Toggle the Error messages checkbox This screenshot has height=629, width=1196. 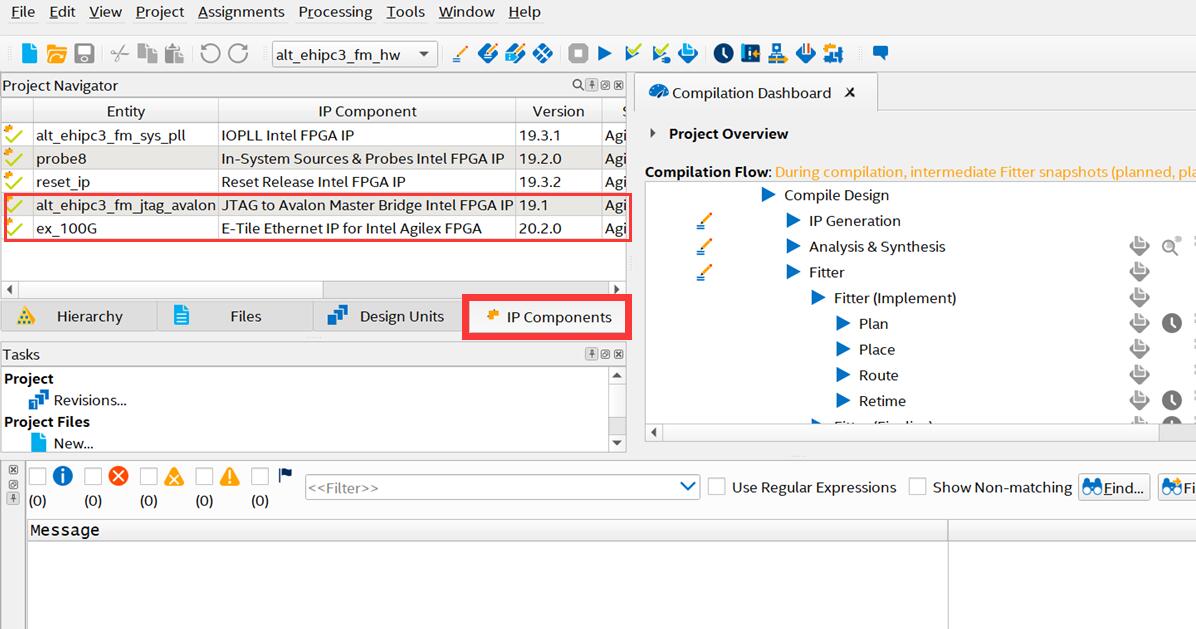click(x=93, y=477)
